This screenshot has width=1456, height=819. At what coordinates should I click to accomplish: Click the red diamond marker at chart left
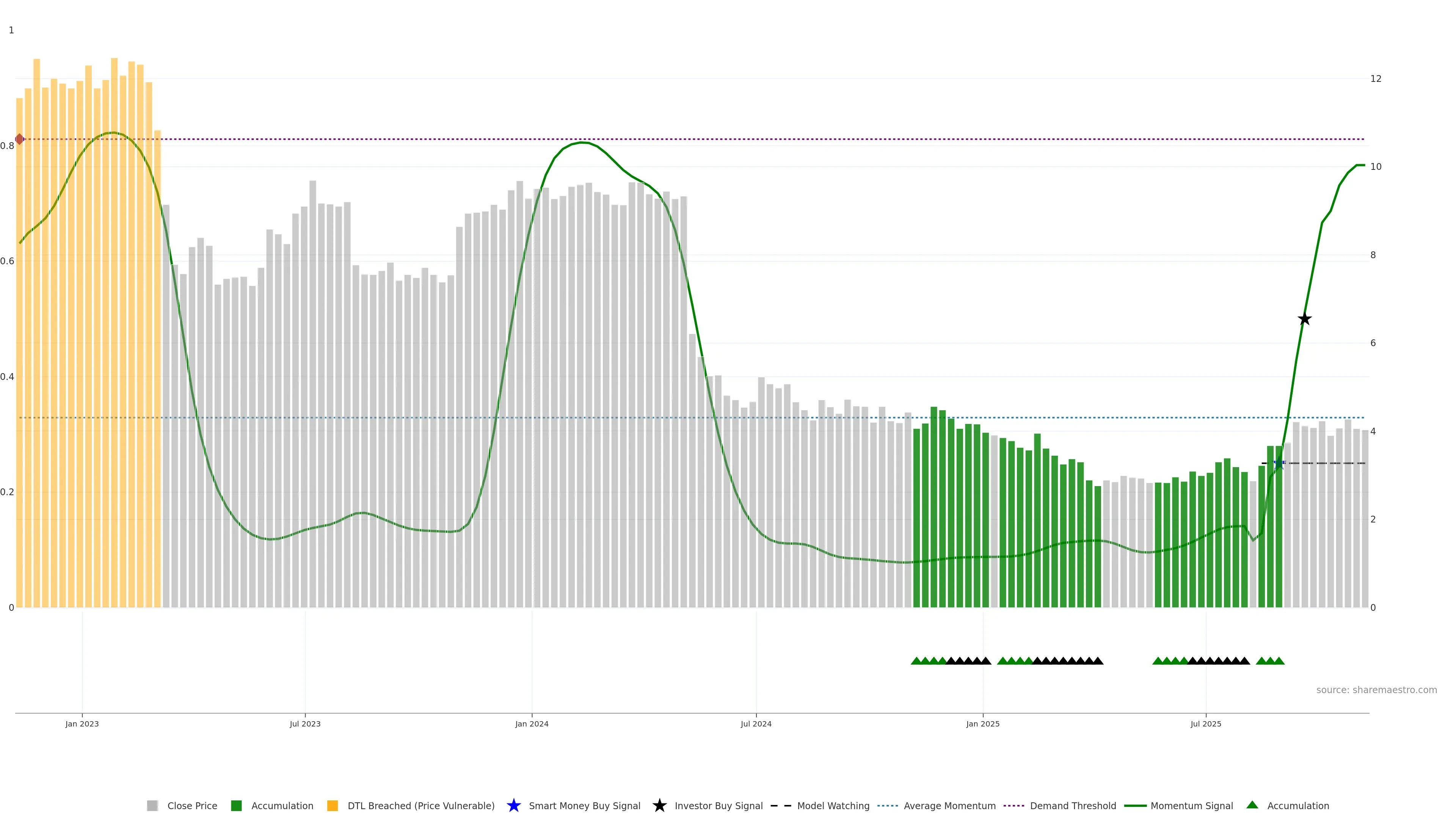[19, 139]
